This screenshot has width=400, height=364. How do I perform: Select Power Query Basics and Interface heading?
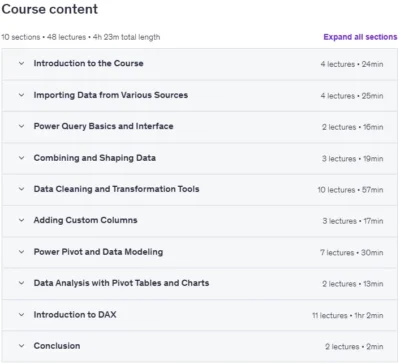pyautogui.click(x=103, y=126)
